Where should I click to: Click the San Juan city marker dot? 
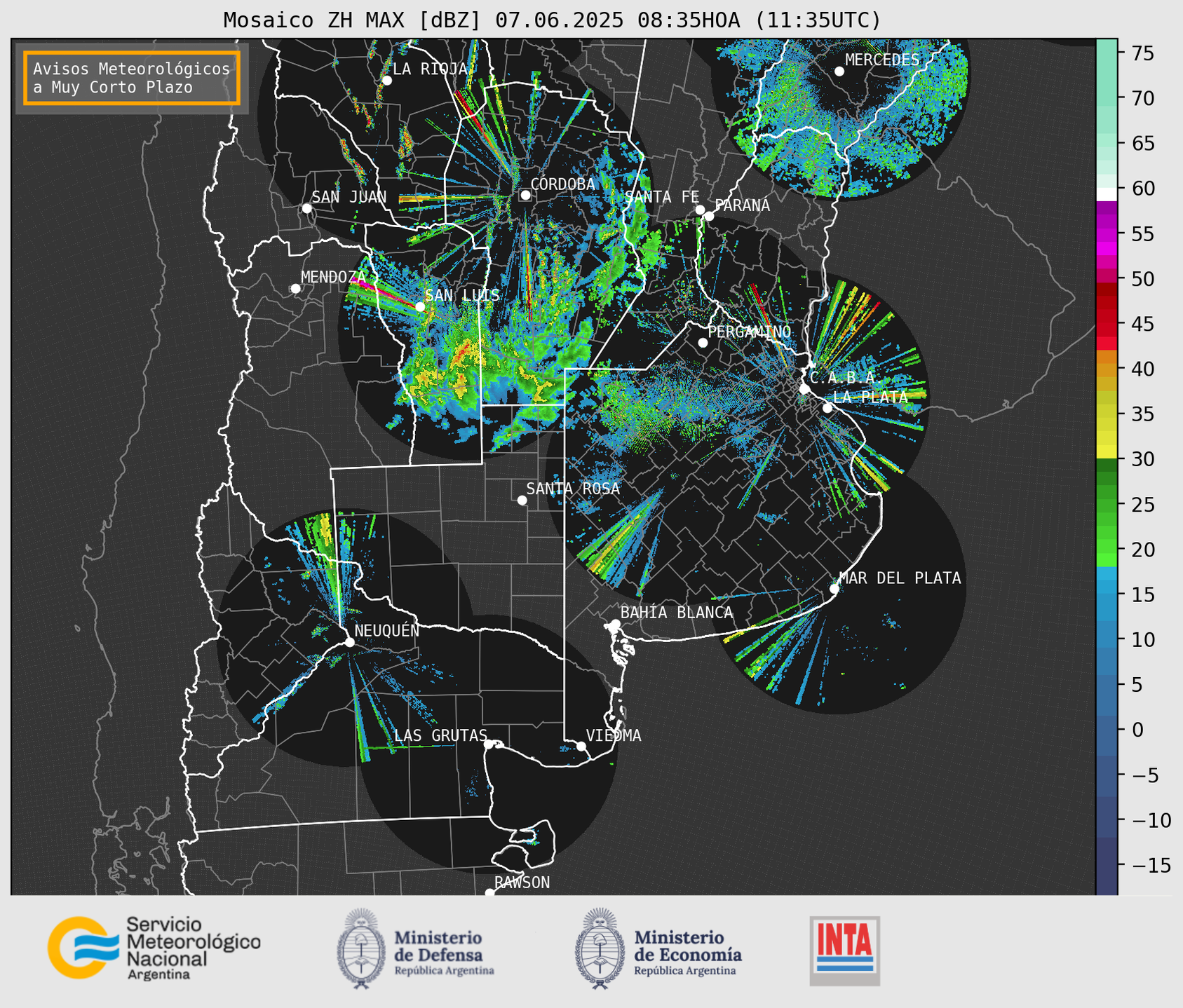pyautogui.click(x=306, y=208)
